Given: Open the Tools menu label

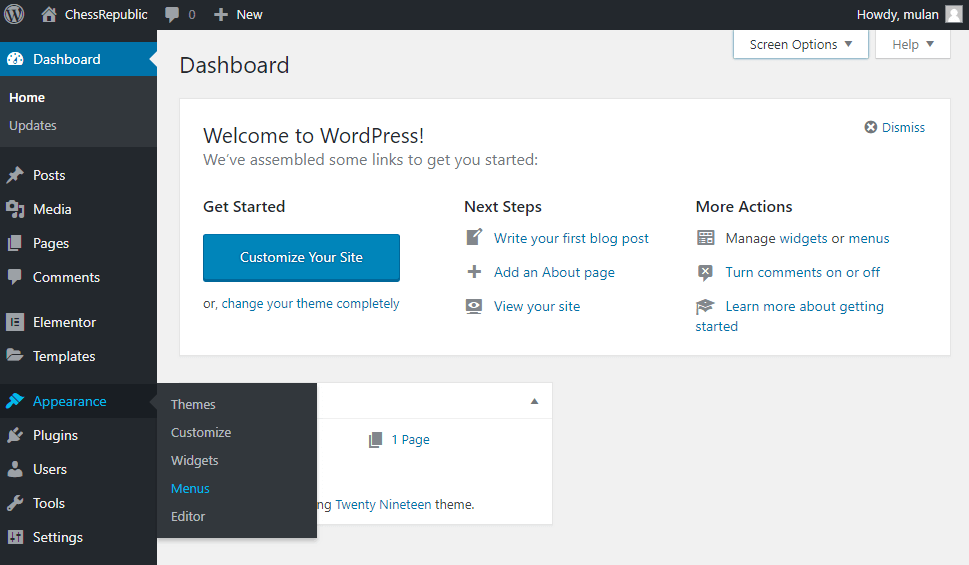Looking at the screenshot, I should coord(48,503).
